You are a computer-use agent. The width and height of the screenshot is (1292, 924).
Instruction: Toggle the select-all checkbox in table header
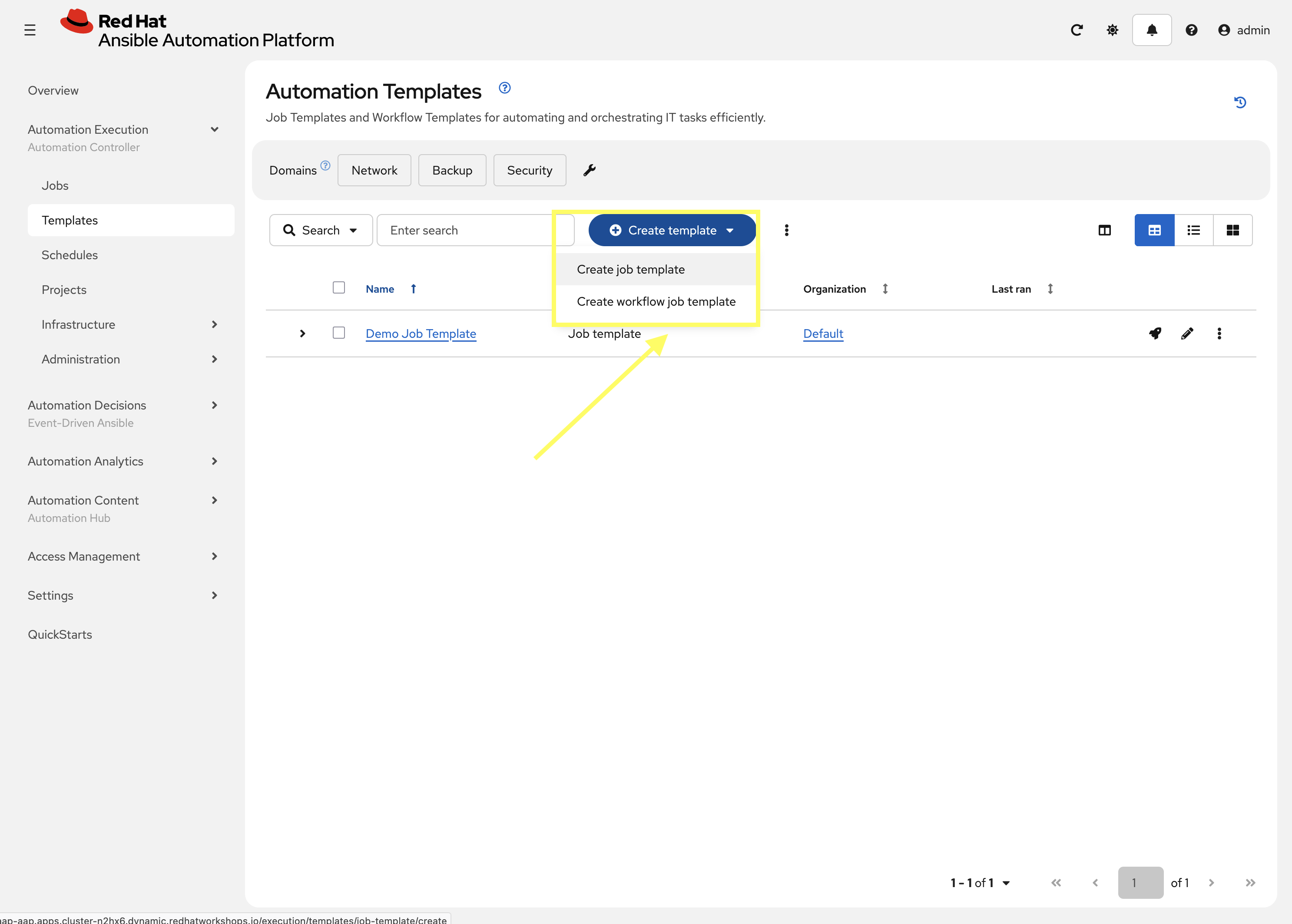(x=339, y=288)
